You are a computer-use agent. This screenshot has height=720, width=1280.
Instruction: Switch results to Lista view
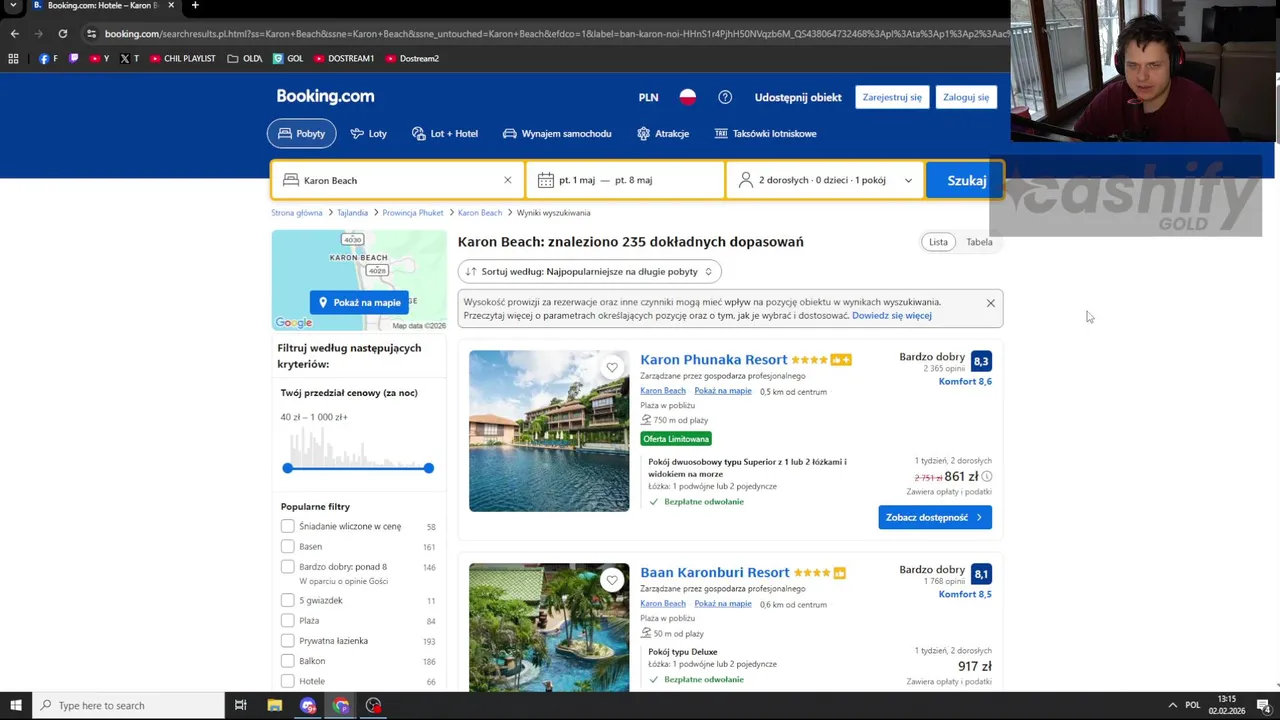pyautogui.click(x=938, y=242)
